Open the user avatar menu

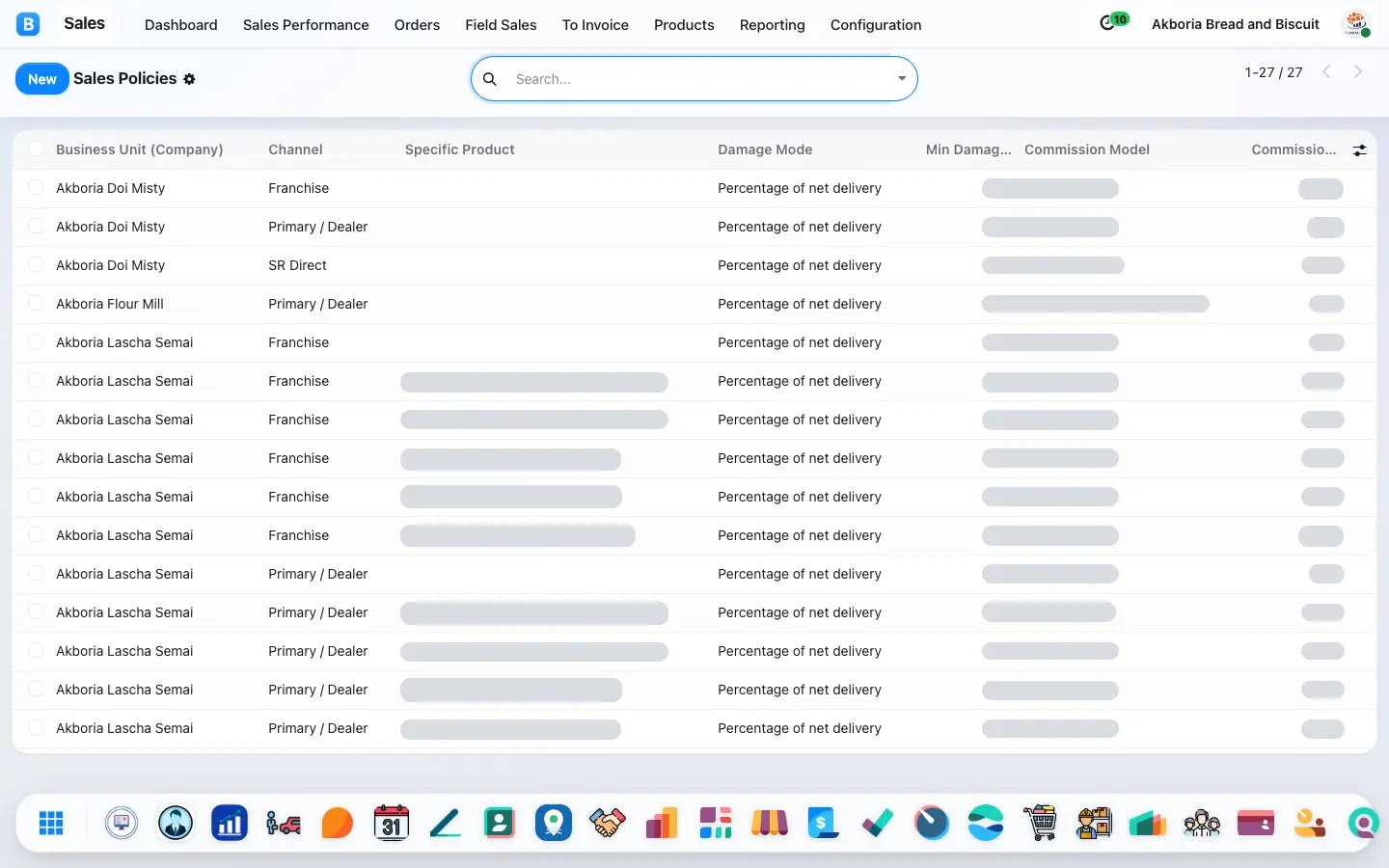click(x=1357, y=24)
